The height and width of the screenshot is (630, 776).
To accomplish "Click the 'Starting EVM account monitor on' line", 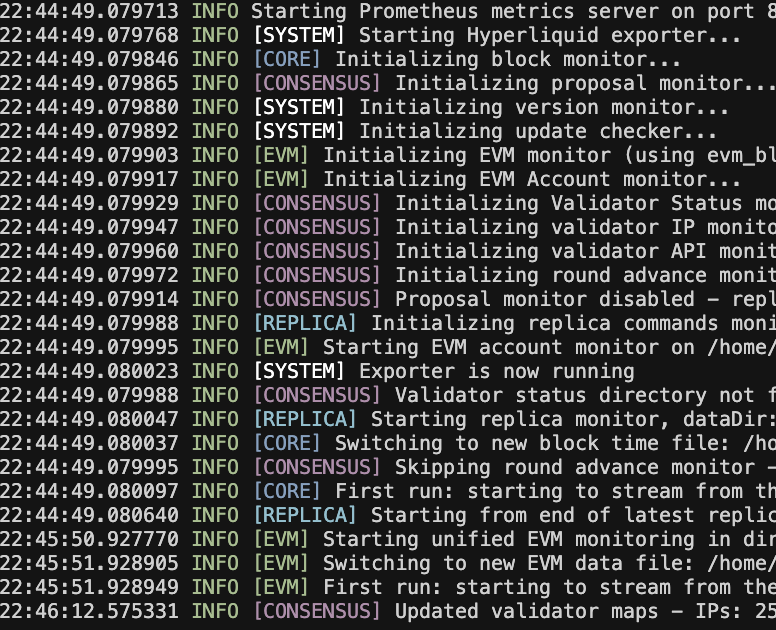I will tap(549, 347).
